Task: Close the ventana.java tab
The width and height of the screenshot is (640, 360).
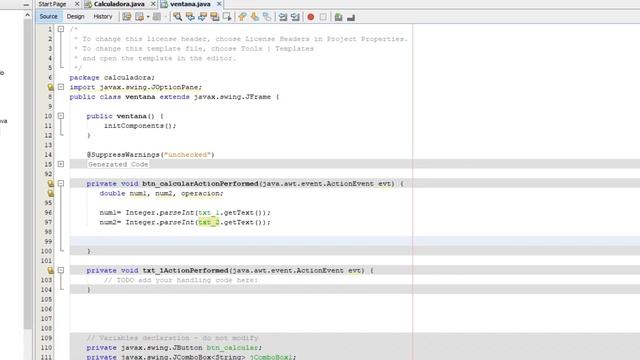Action: [219, 4]
